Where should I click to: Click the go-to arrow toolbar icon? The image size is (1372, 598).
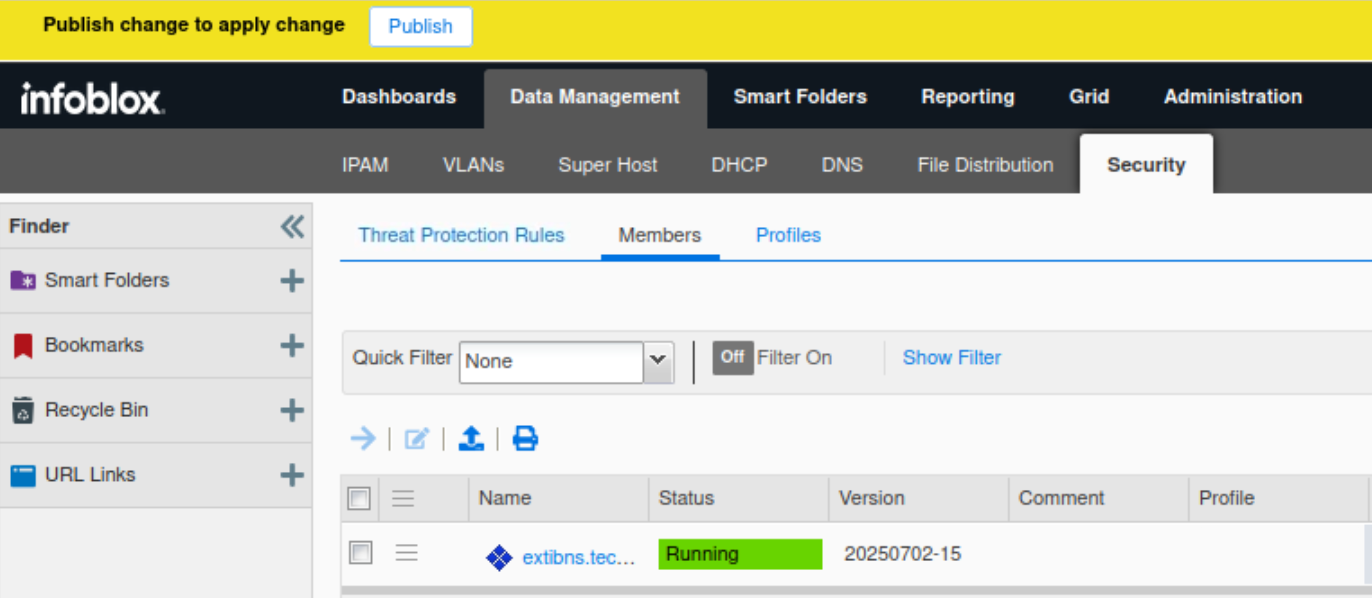[x=363, y=438]
